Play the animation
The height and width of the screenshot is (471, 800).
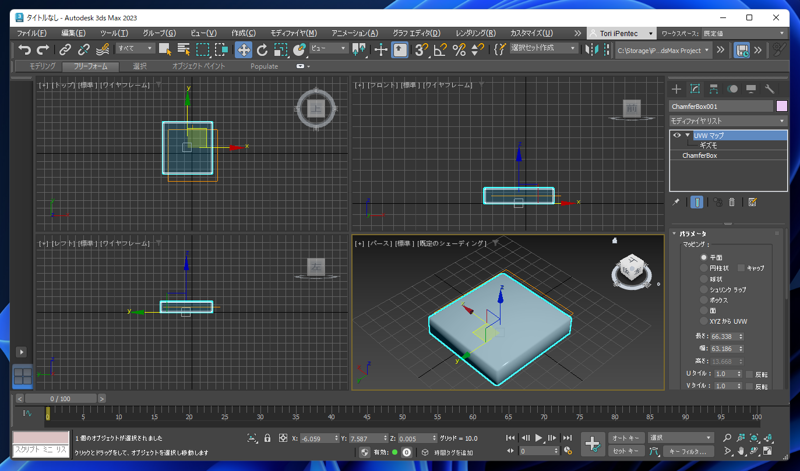pyautogui.click(x=538, y=438)
